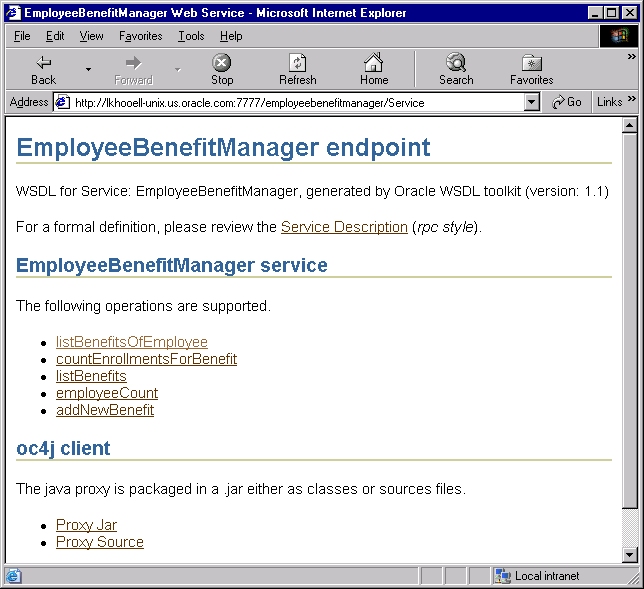Maximize the Internet Explorer window
This screenshot has width=644, height=589.
[x=611, y=13]
